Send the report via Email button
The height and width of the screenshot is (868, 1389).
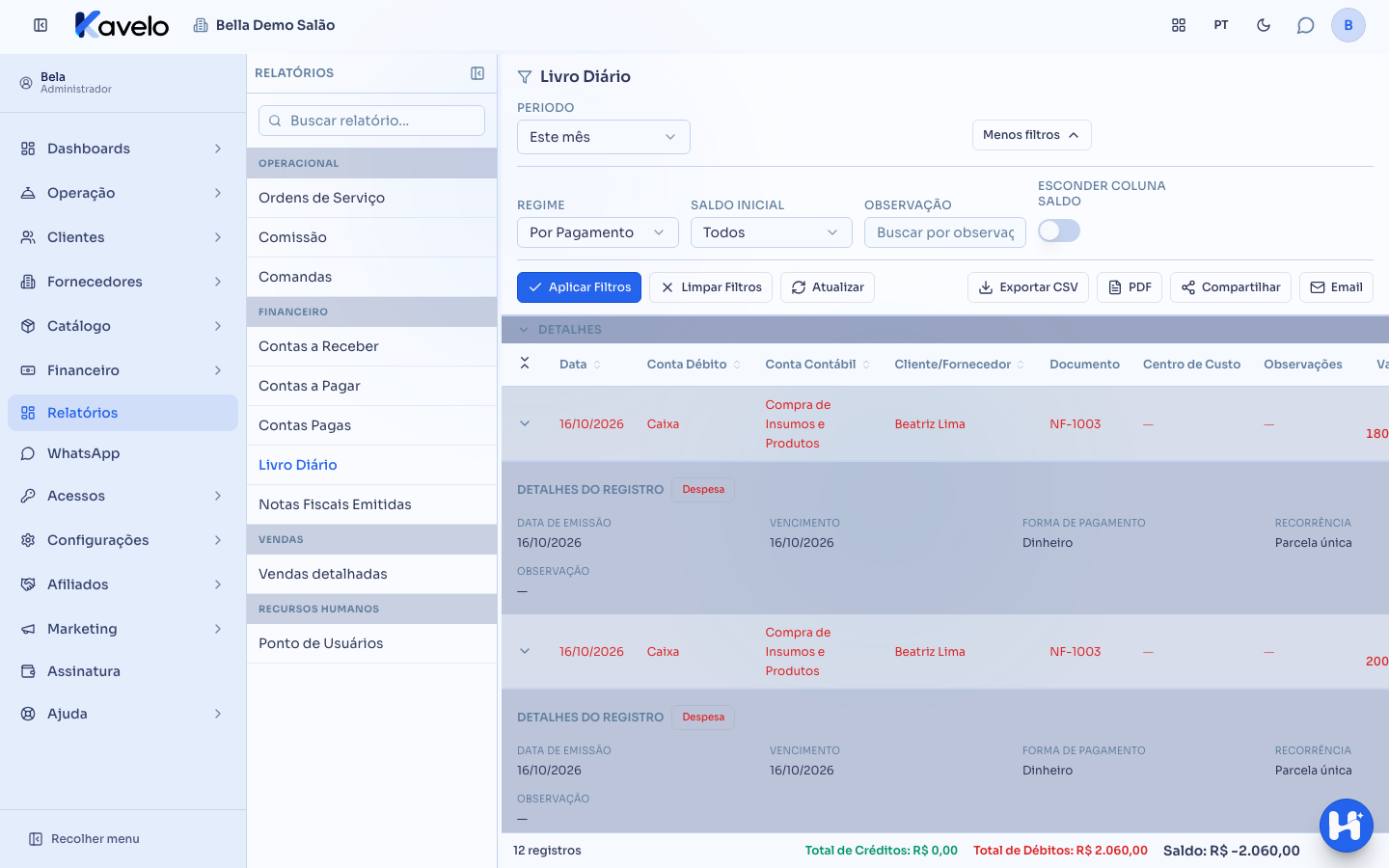tap(1336, 287)
